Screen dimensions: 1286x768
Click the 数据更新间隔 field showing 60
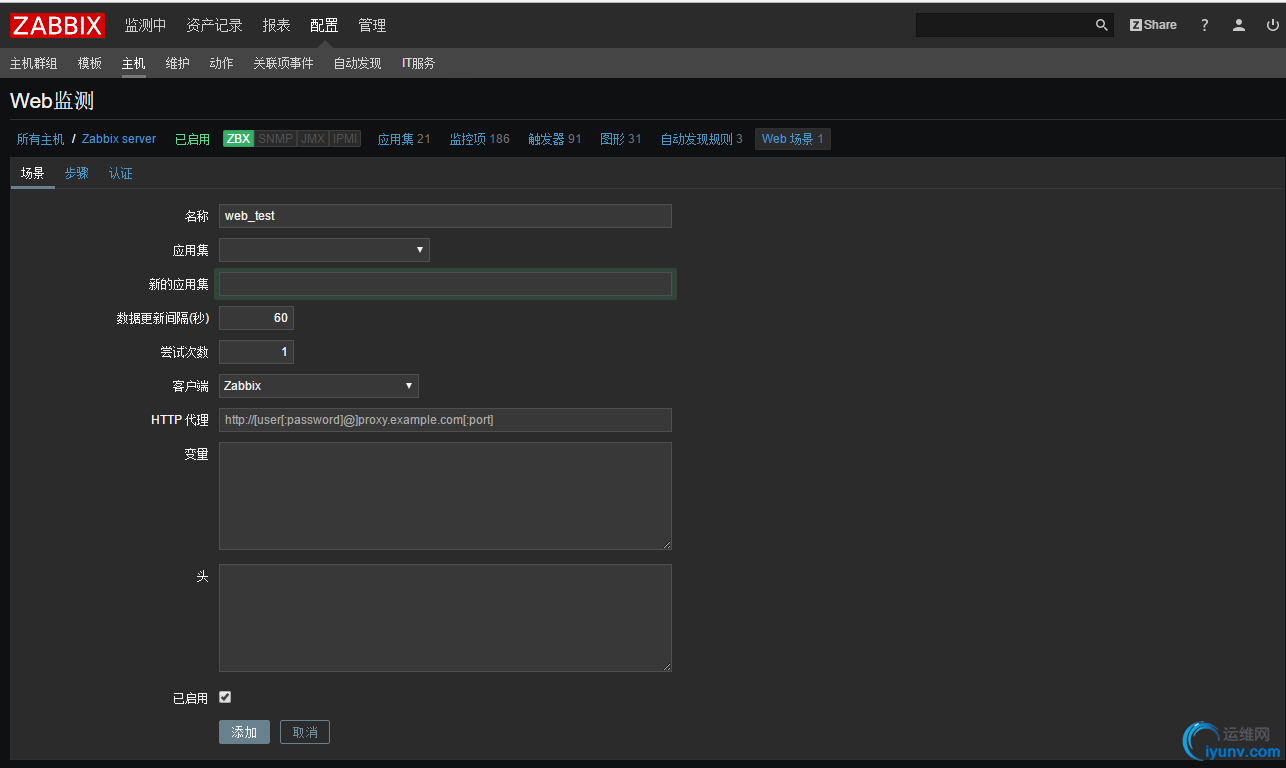[x=256, y=318]
